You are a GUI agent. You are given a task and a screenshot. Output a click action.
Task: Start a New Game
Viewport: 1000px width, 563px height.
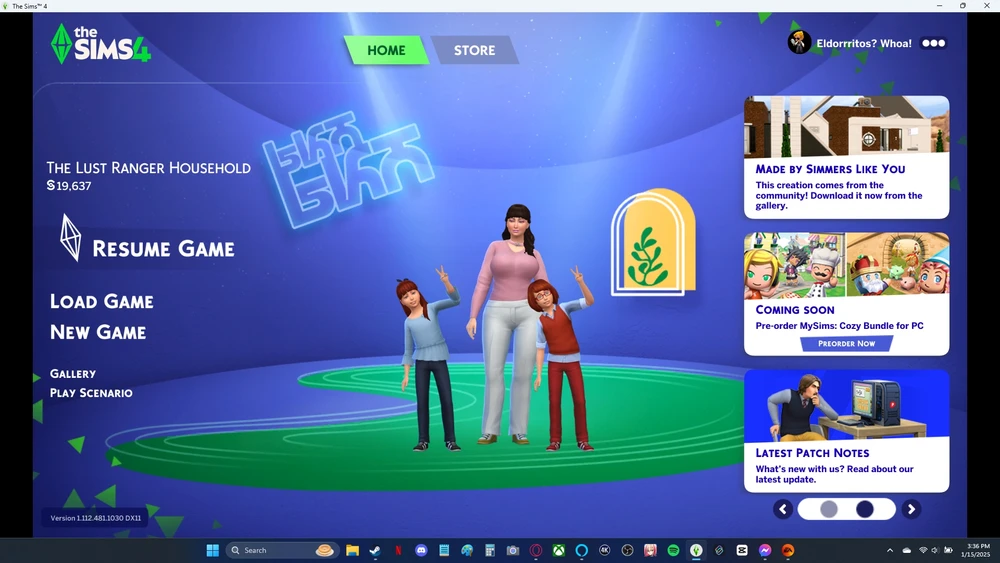click(98, 332)
